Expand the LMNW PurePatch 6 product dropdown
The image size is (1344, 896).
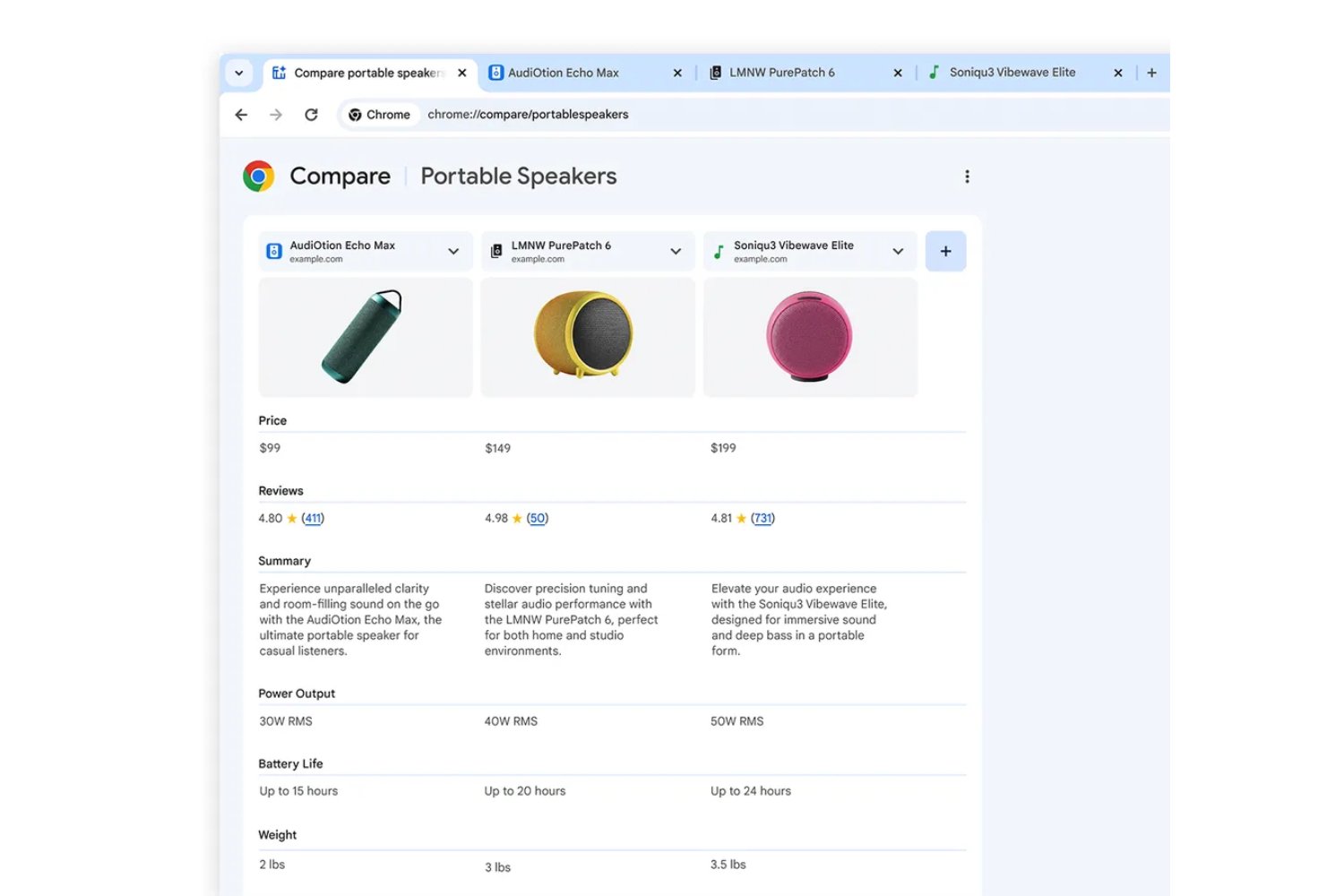pos(676,251)
